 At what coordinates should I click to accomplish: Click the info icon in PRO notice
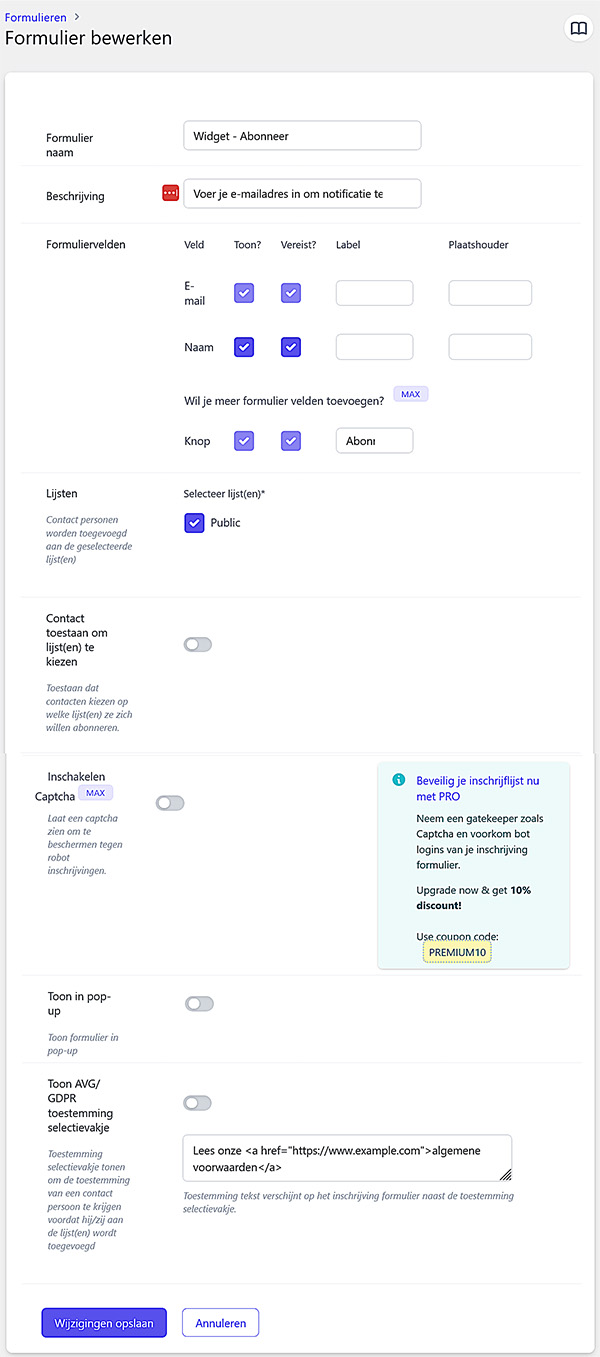point(398,780)
